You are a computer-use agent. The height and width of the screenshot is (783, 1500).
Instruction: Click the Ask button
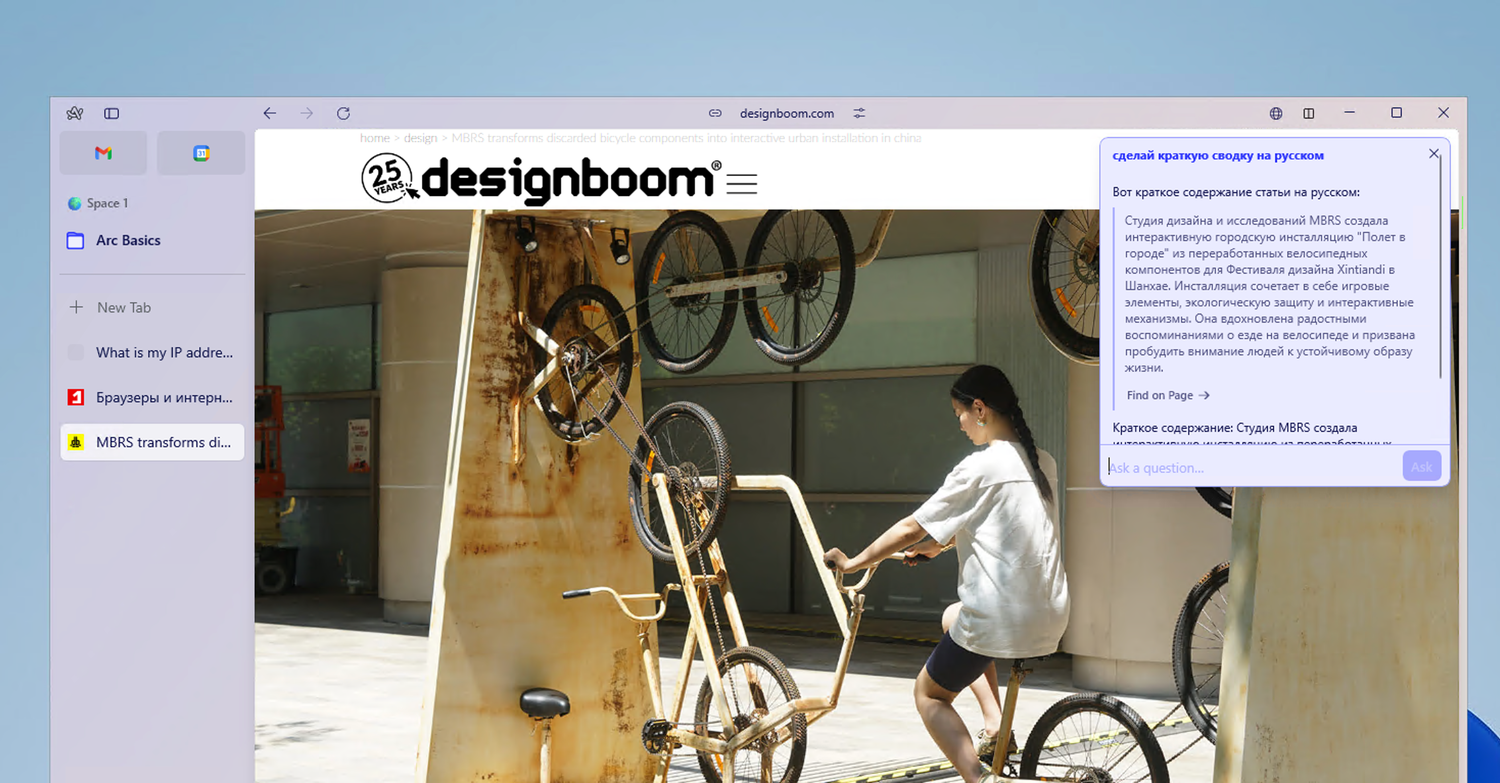point(1422,467)
